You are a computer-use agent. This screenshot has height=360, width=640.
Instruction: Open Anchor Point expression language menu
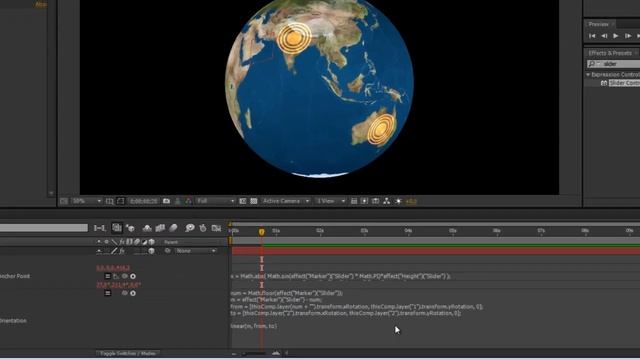[133, 276]
